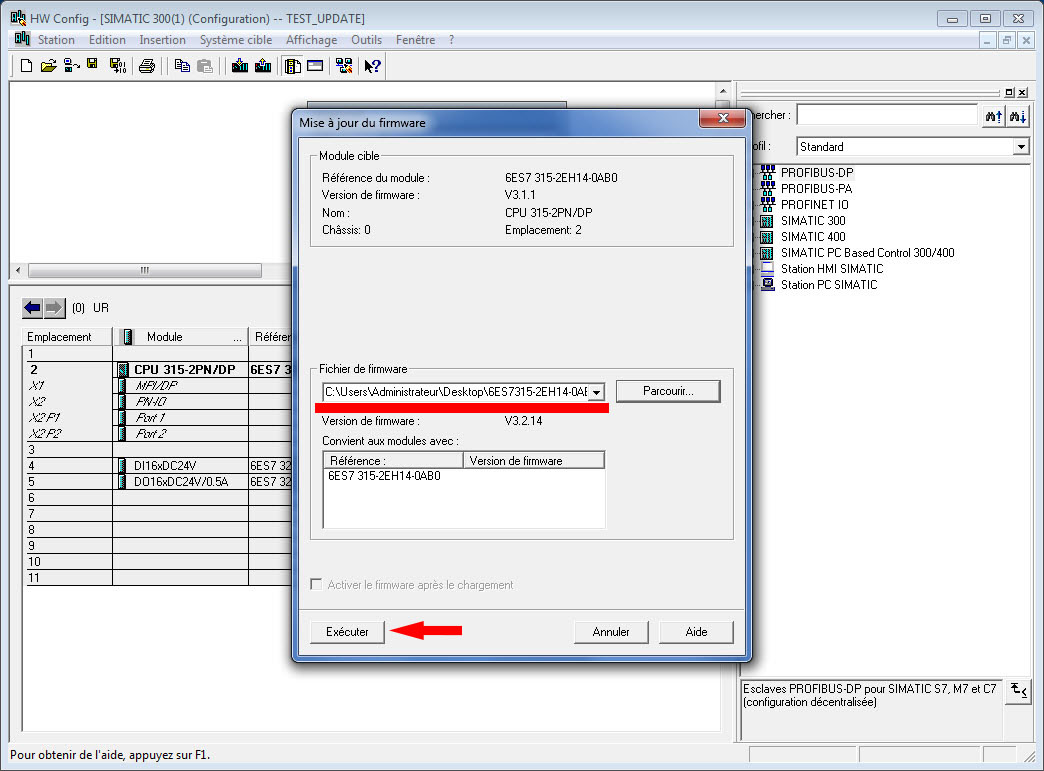This screenshot has width=1044, height=771.
Task: Click the Exécuter button
Action: 347,632
